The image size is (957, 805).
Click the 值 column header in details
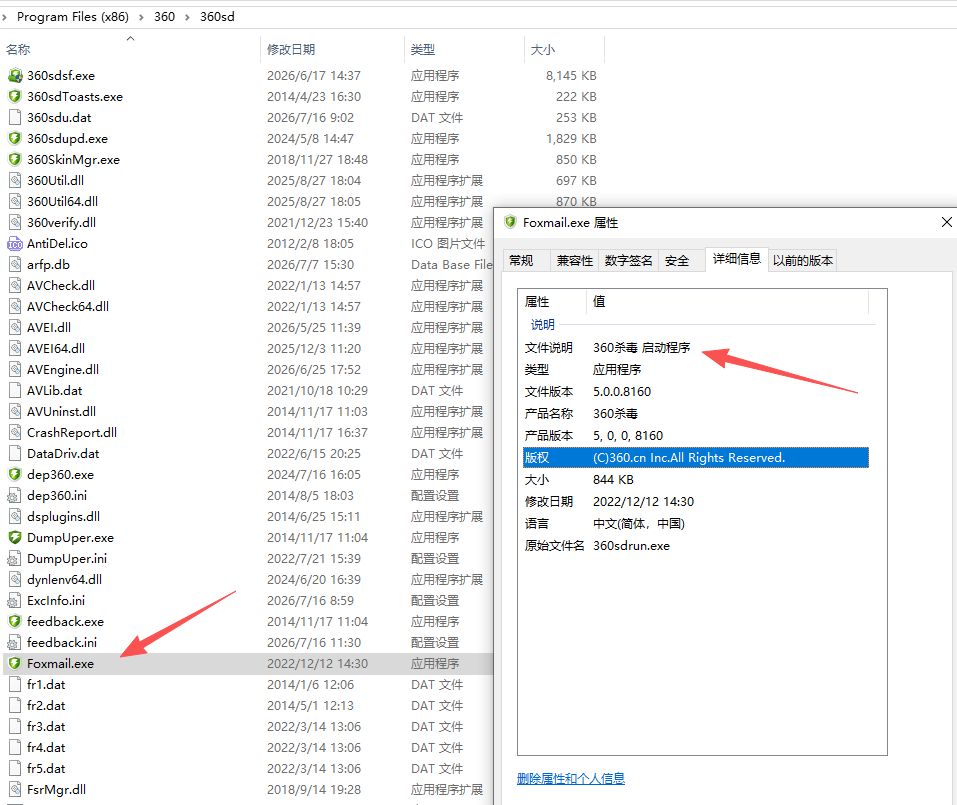[728, 301]
